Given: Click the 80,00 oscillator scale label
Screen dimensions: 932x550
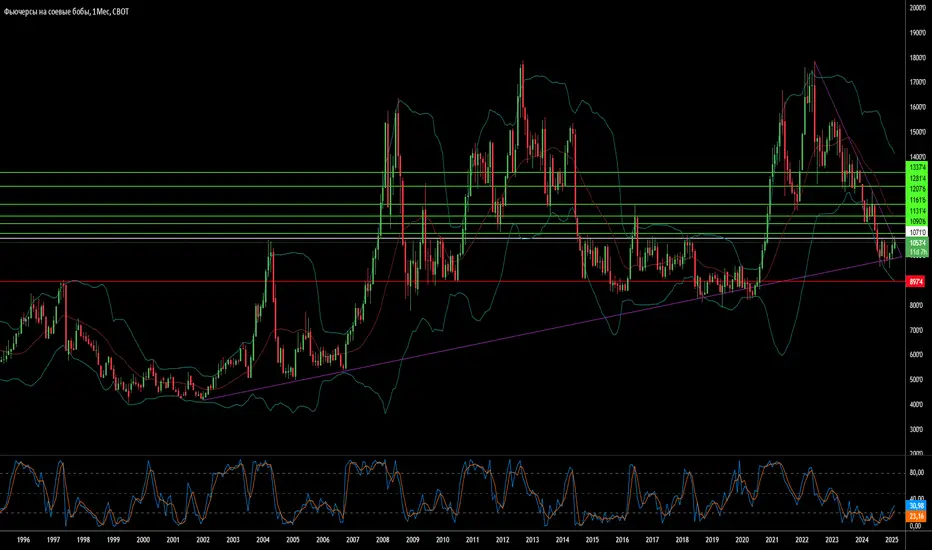Looking at the screenshot, I should point(917,473).
